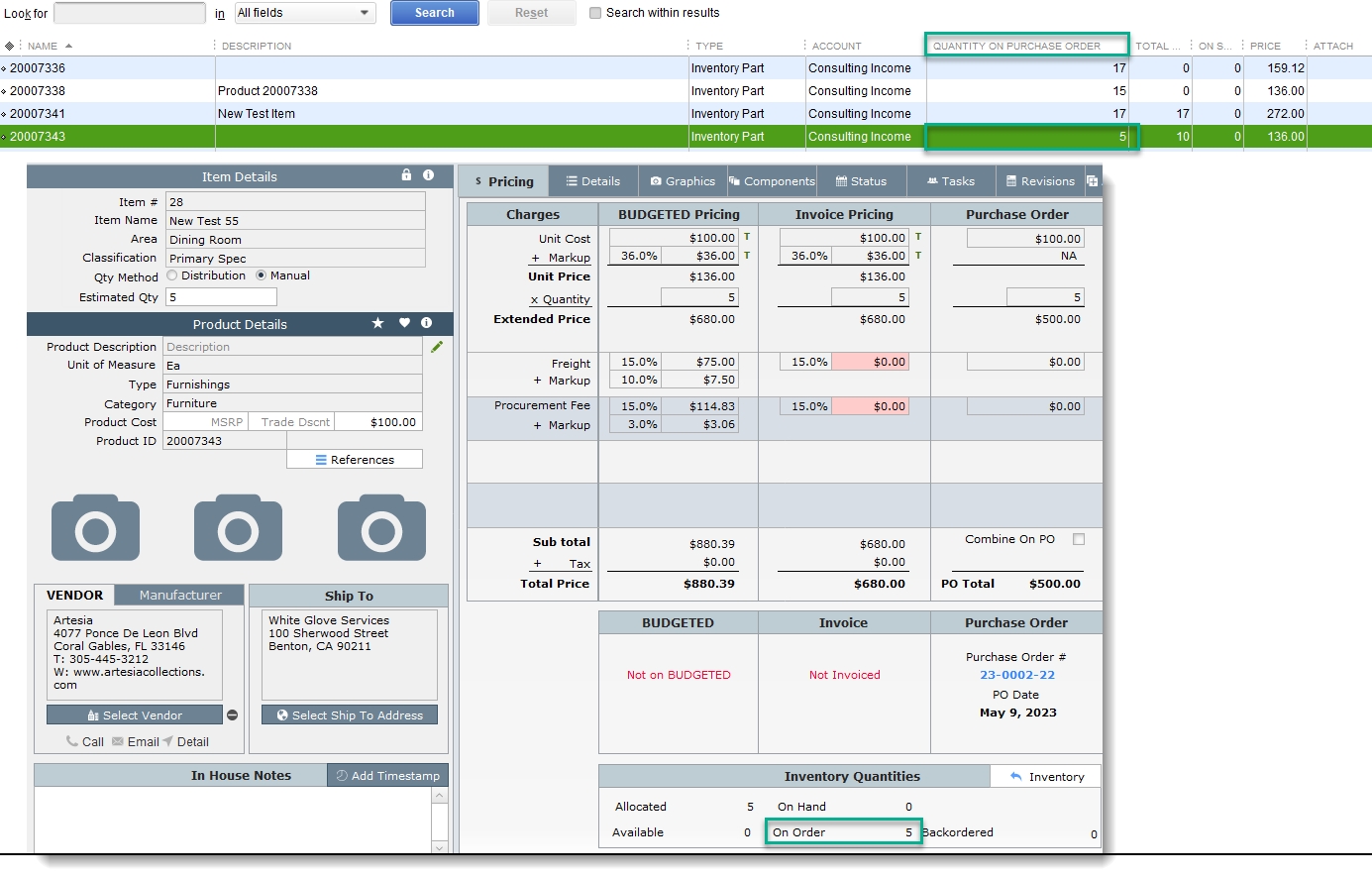The height and width of the screenshot is (879, 1372).
Task: Click the Call phone icon under vendor
Action: coord(72,741)
